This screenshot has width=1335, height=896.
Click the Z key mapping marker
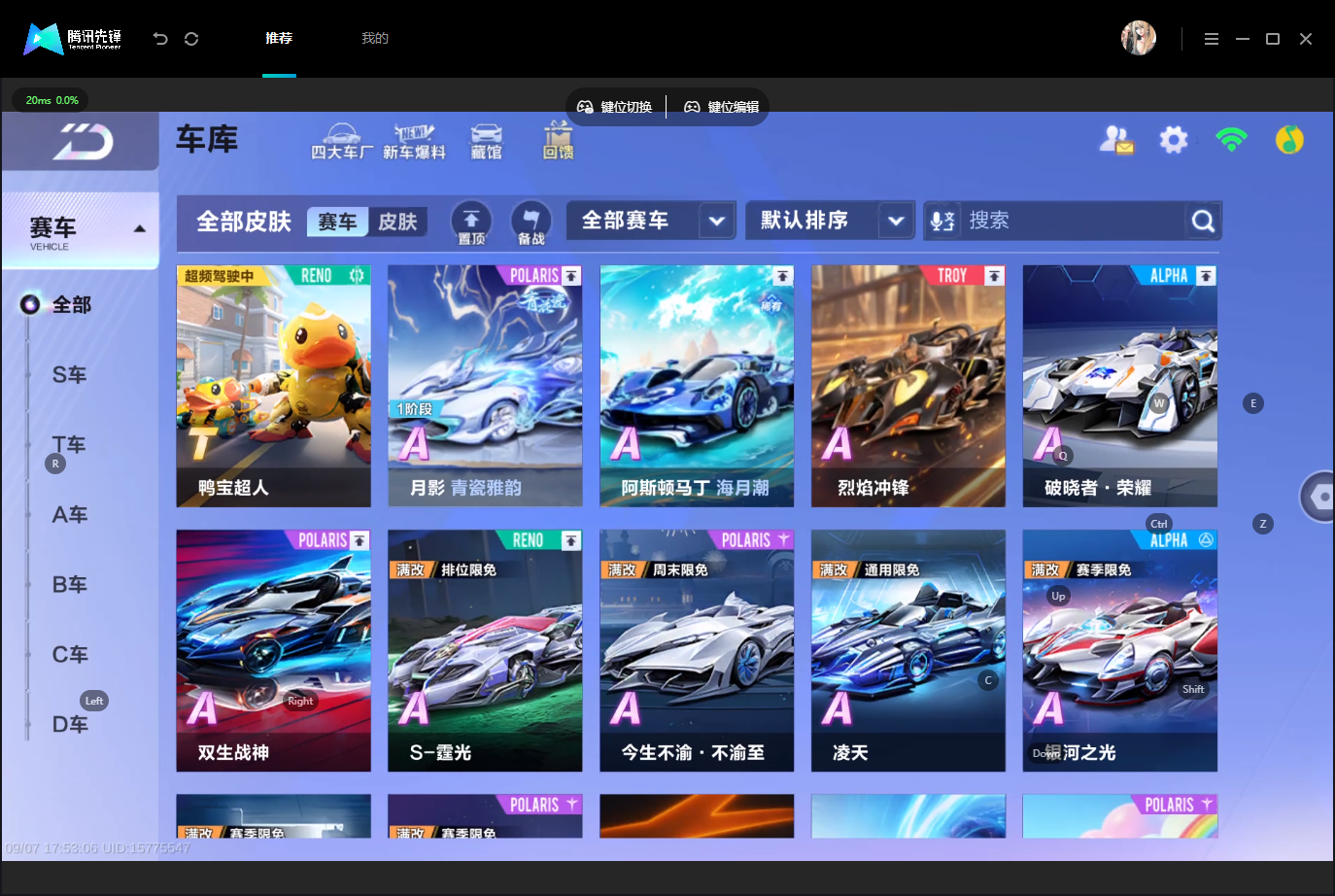click(x=1263, y=524)
